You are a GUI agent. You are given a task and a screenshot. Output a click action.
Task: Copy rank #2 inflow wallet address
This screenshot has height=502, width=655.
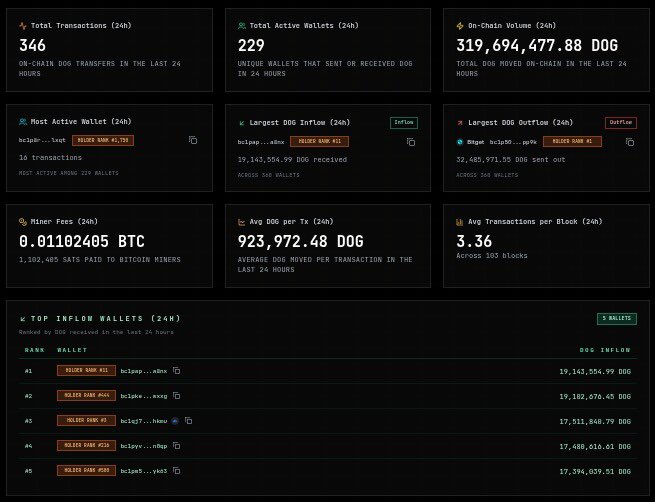pyautogui.click(x=176, y=396)
